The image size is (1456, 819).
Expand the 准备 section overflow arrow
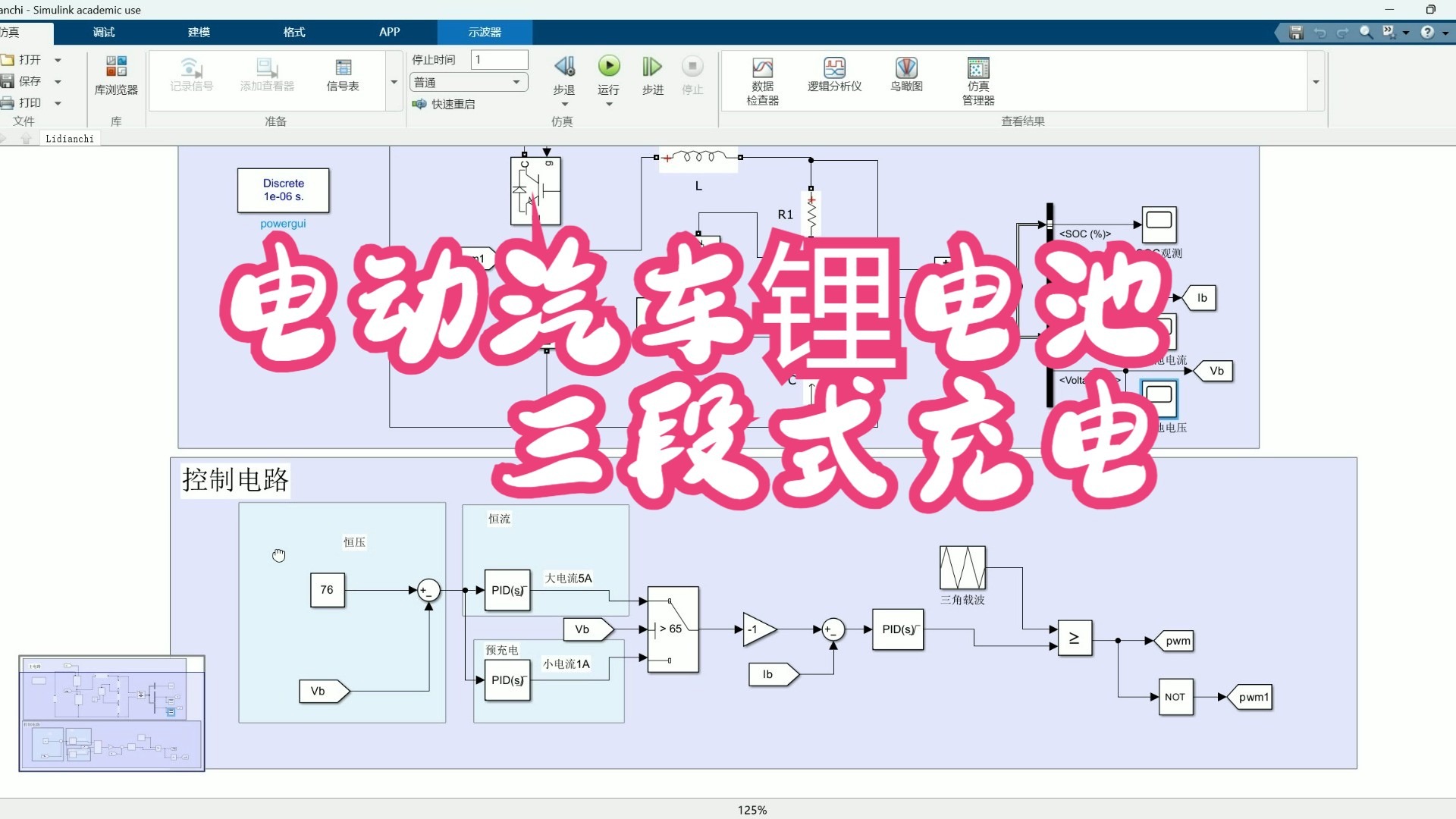(394, 81)
